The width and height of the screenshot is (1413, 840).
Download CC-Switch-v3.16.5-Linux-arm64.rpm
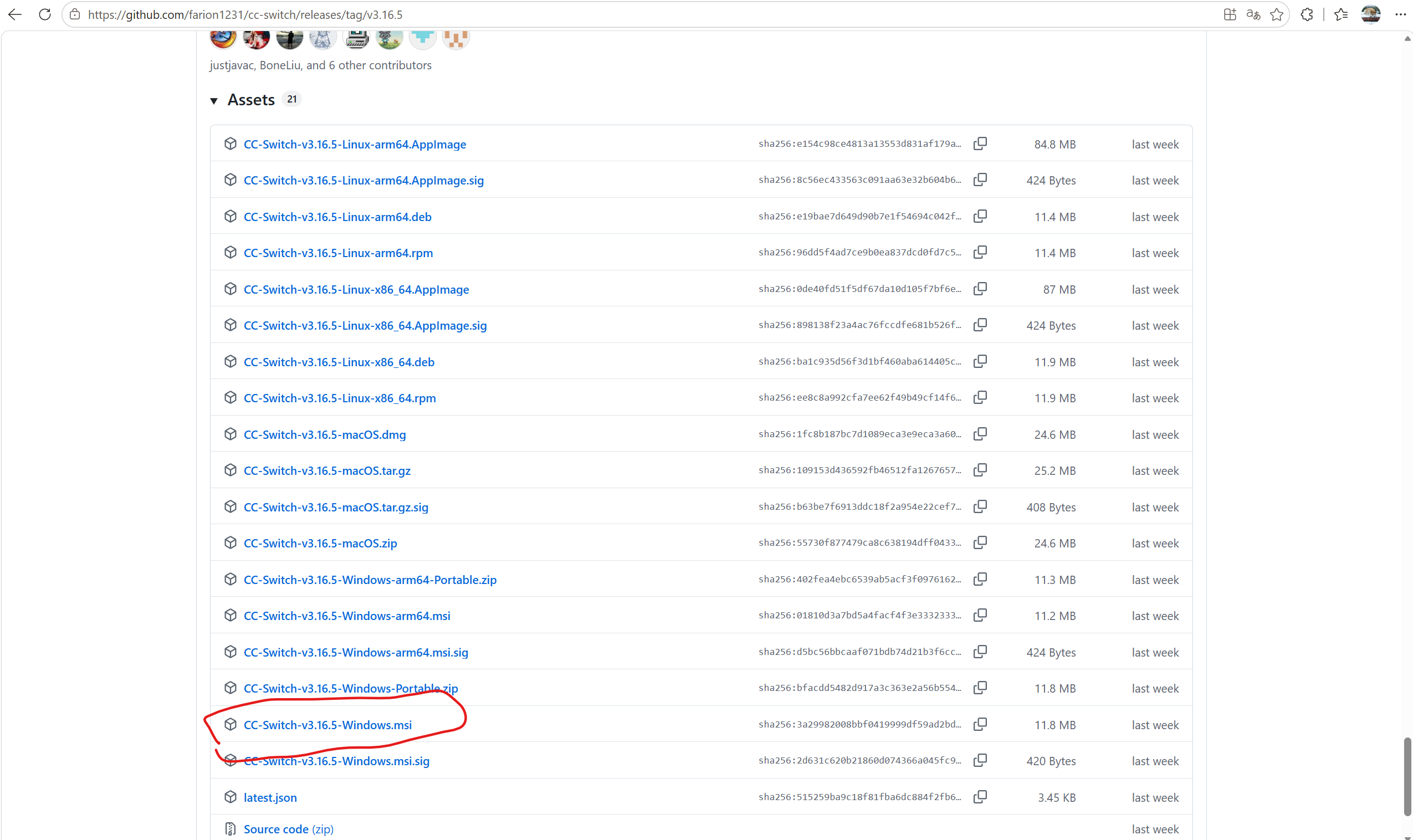(339, 253)
